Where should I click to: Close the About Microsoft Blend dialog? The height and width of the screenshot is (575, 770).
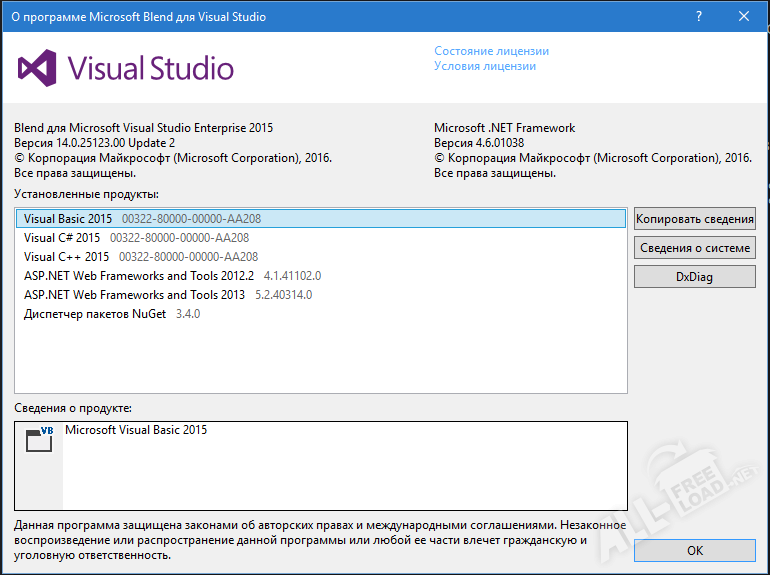pyautogui.click(x=743, y=17)
